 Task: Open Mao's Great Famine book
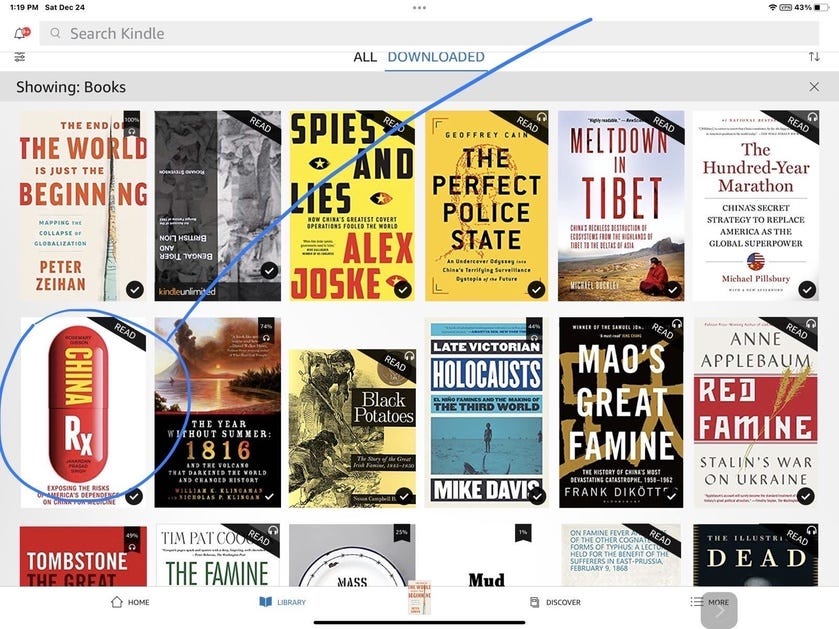(x=621, y=412)
